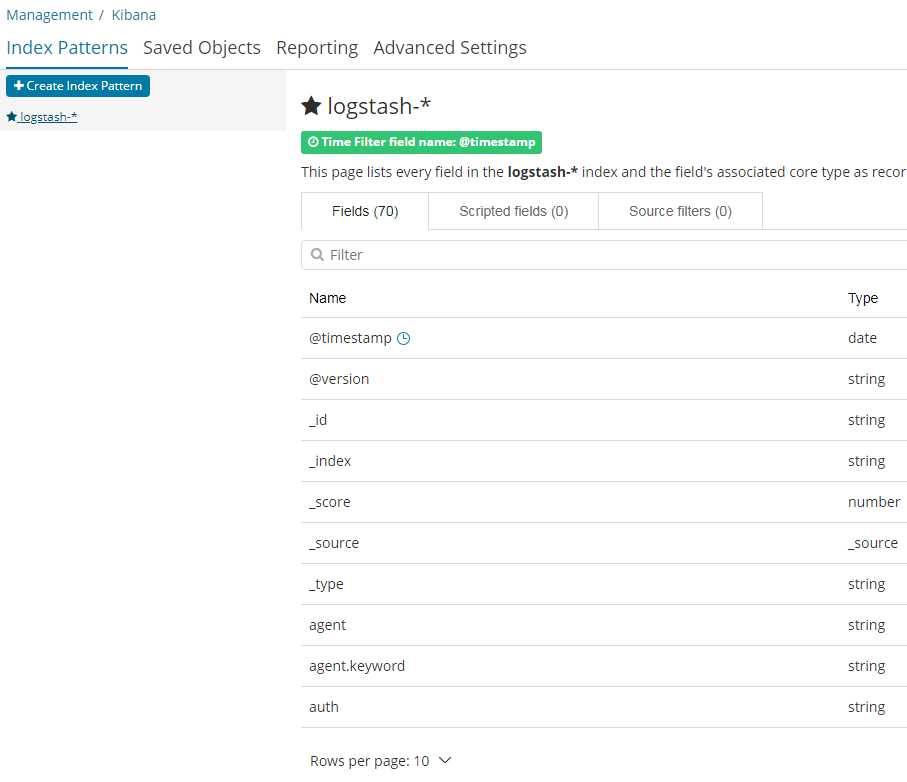Click the Kibana breadcrumb link

tap(134, 15)
